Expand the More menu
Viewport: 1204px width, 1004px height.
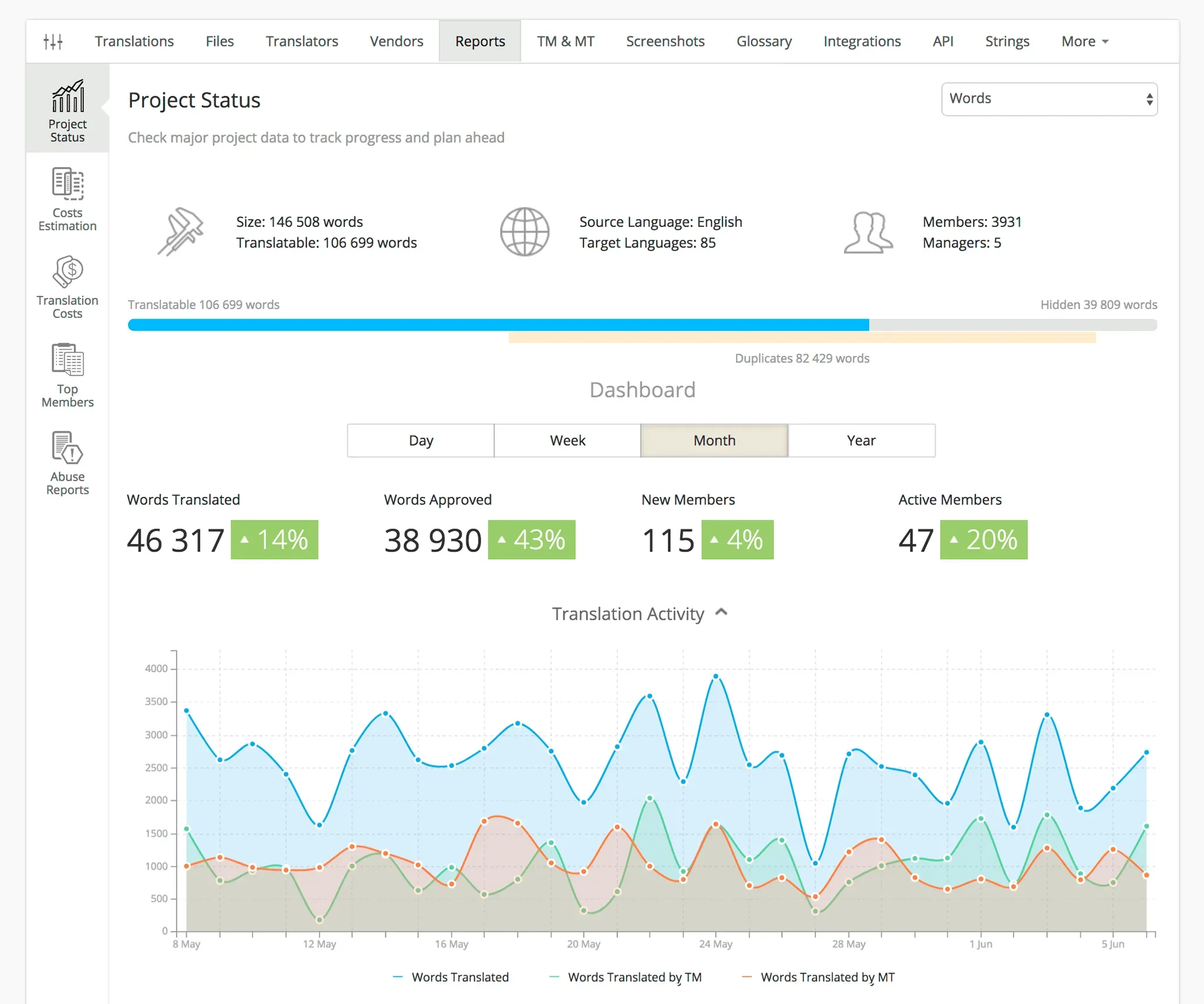pos(1084,42)
